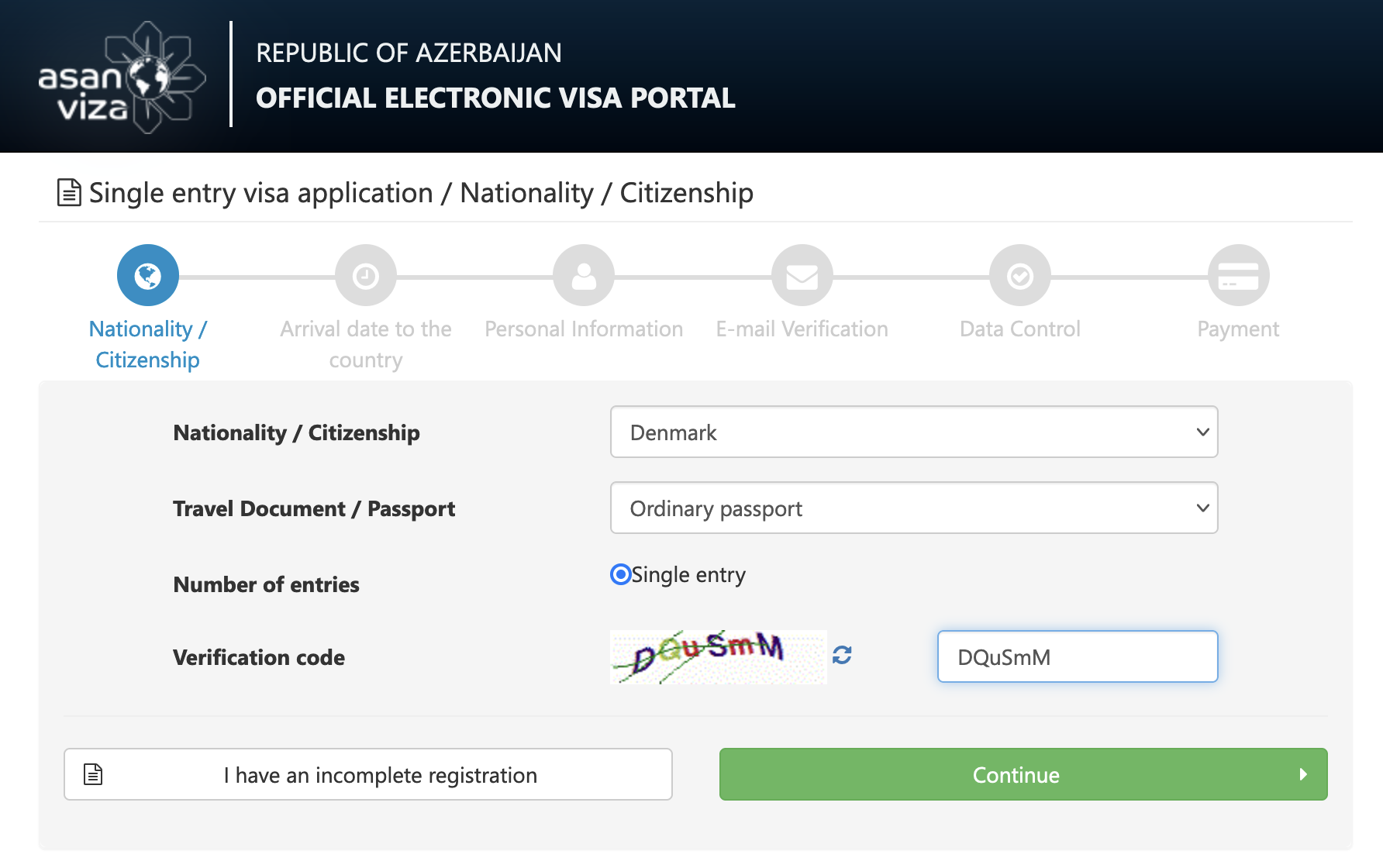Refresh the verification code captcha
This screenshot has height=868, width=1383.
pos(842,656)
